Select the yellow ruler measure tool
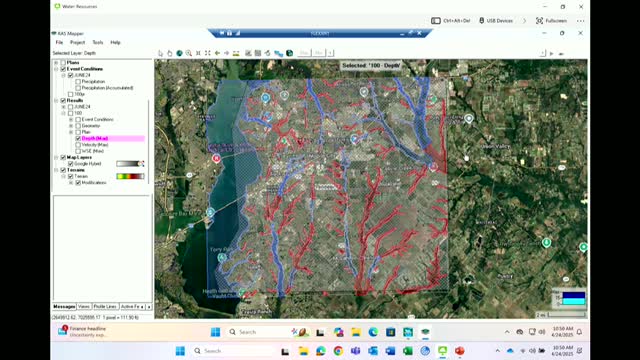640x360 pixels. click(236, 53)
